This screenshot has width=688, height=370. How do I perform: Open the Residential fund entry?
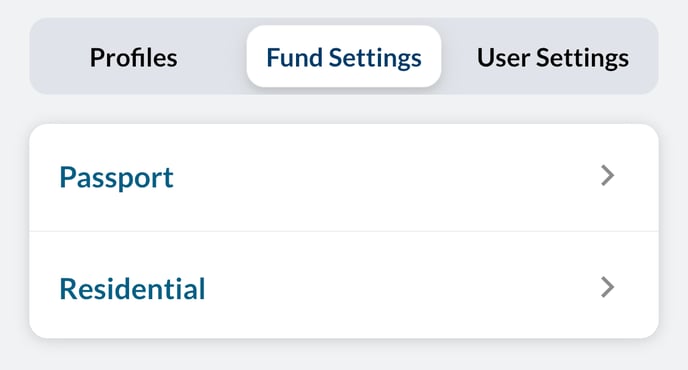[x=344, y=285]
